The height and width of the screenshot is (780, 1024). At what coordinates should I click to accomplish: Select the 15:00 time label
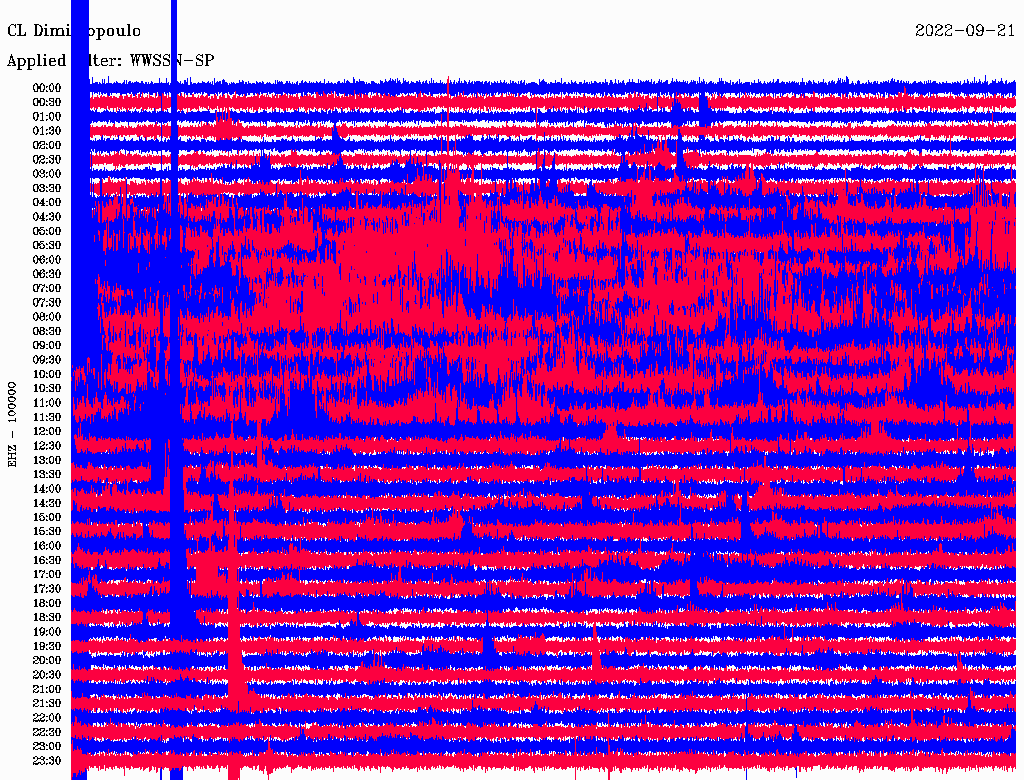(47, 517)
